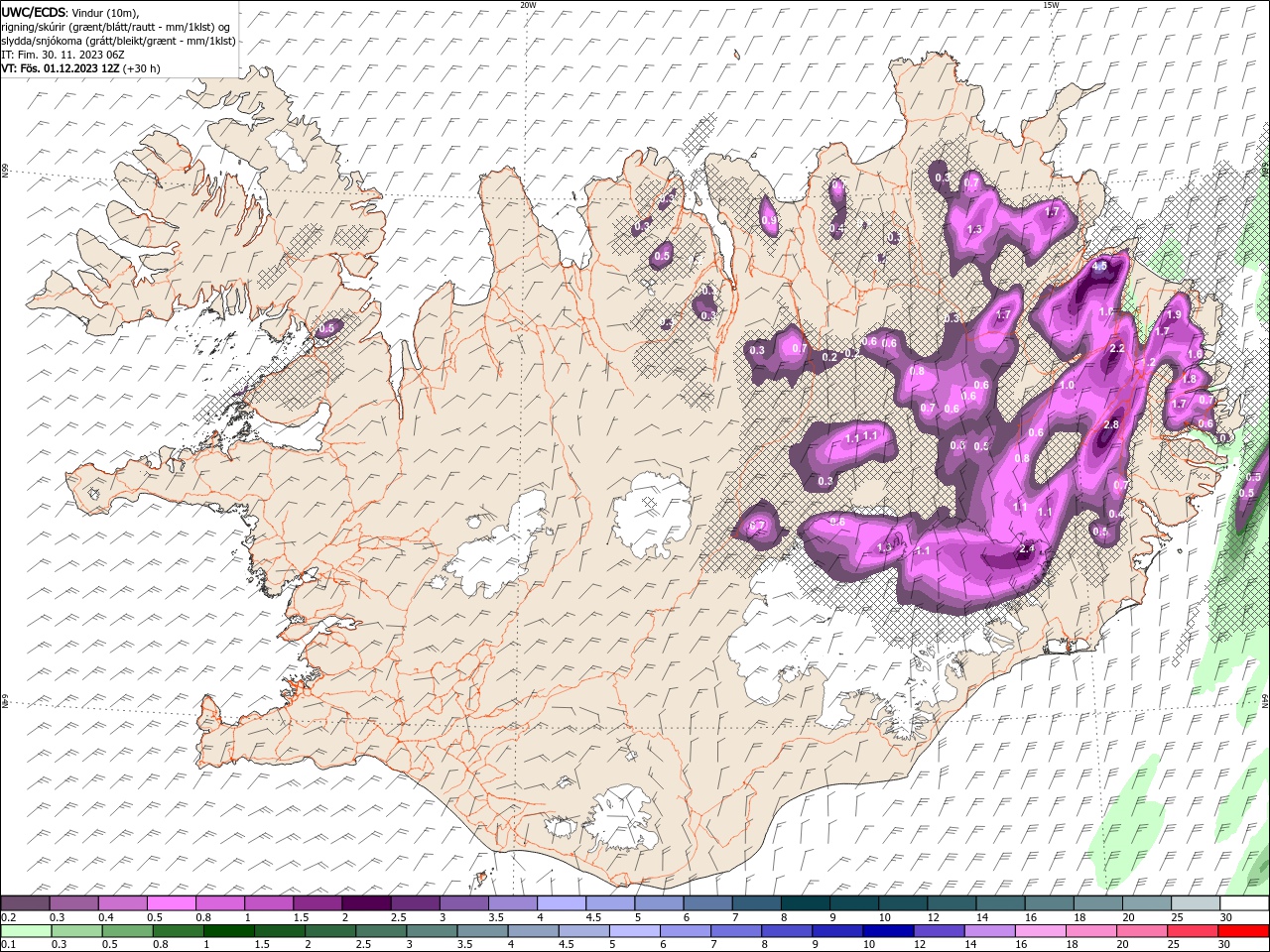The height and width of the screenshot is (952, 1270).
Task: Click the 2.8 snowfall value on the map
Action: click(x=1111, y=424)
